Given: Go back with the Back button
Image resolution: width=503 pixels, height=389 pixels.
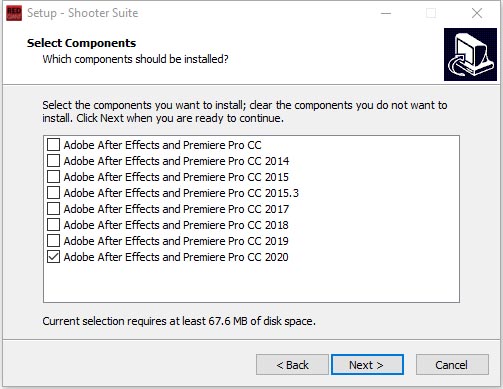Looking at the screenshot, I should point(292,365).
